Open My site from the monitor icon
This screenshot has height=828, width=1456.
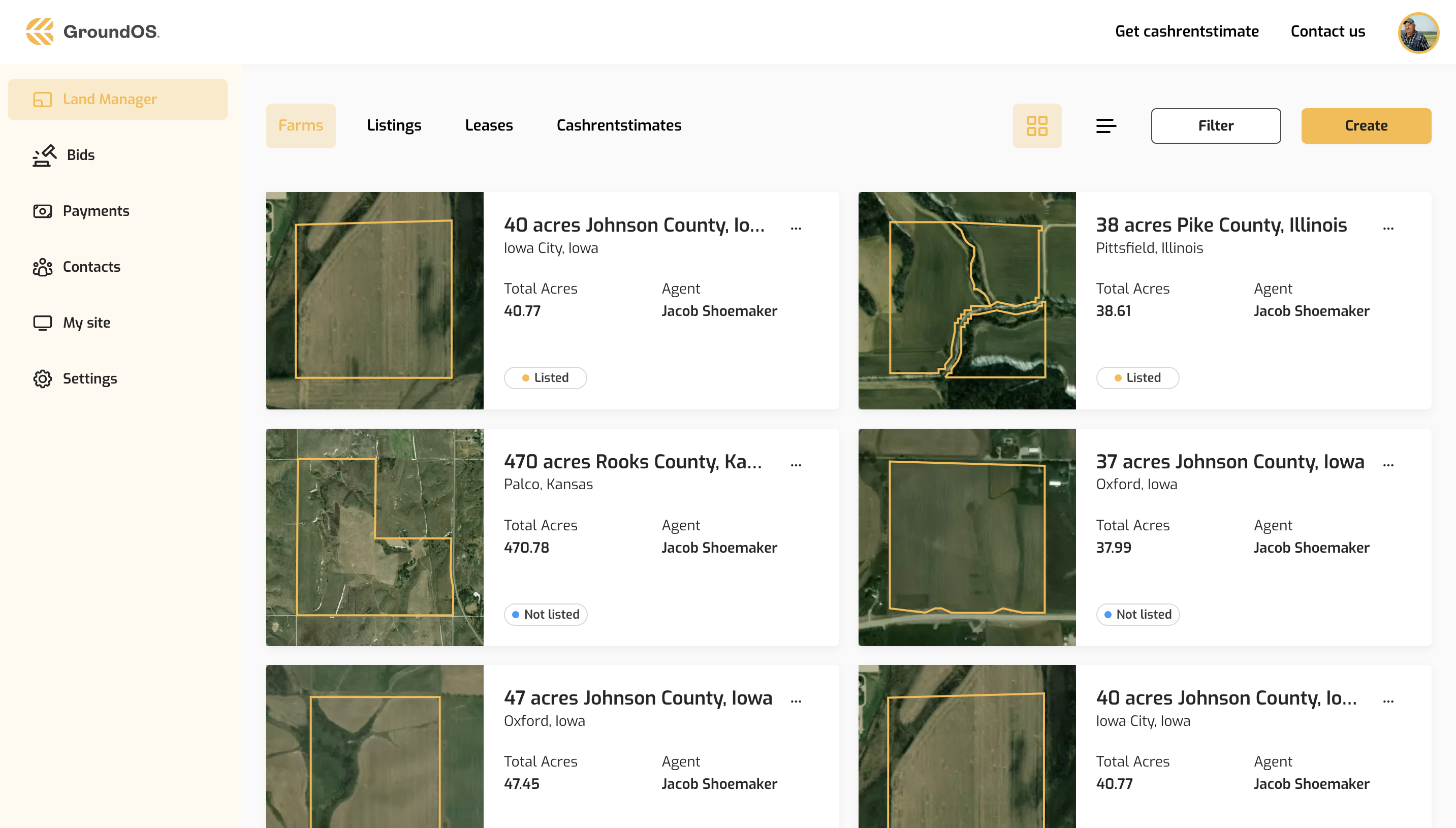42,323
